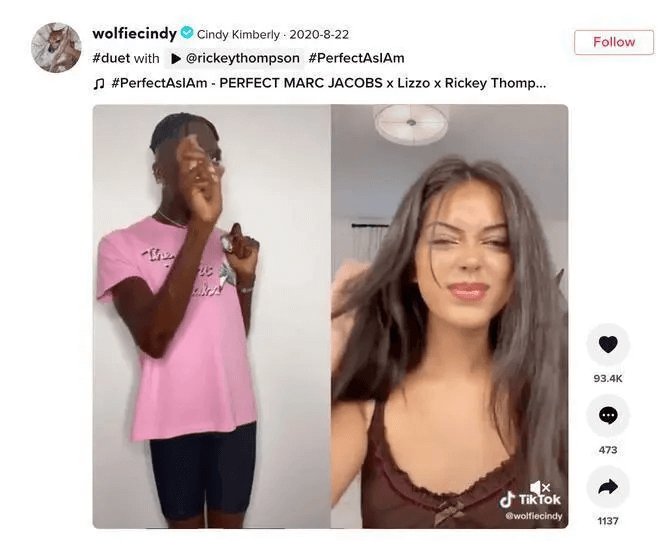Follow the wolfiecindy account
The image size is (672, 541).
(x=614, y=42)
